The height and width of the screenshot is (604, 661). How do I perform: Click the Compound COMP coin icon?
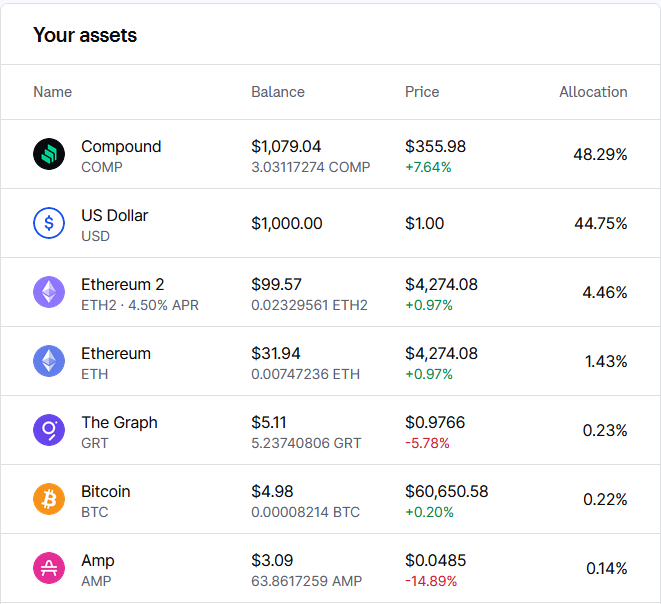click(49, 154)
